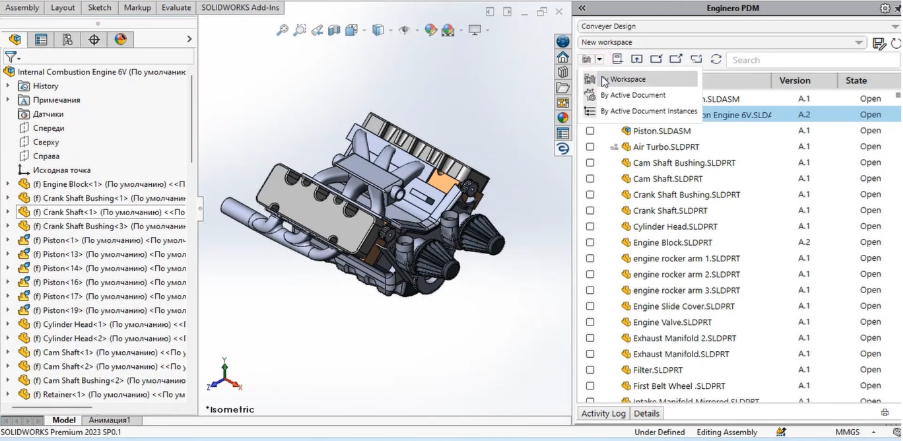The width and height of the screenshot is (903, 441).
Task: Click the Enginero PDM settings gear
Action: coord(884,8)
